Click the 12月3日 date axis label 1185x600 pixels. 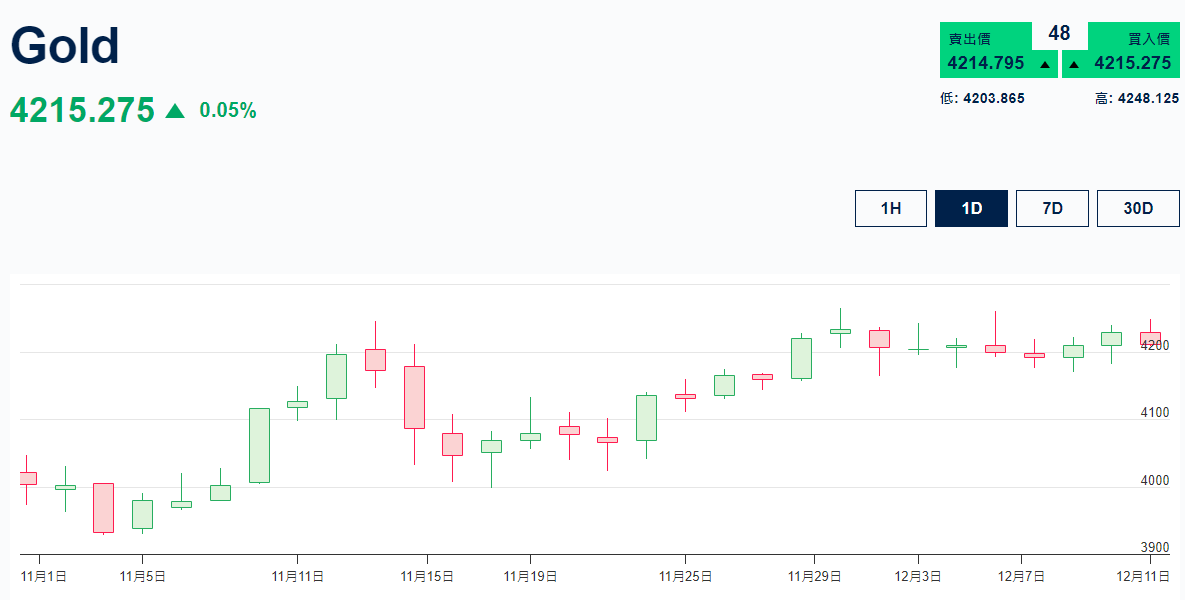click(917, 576)
